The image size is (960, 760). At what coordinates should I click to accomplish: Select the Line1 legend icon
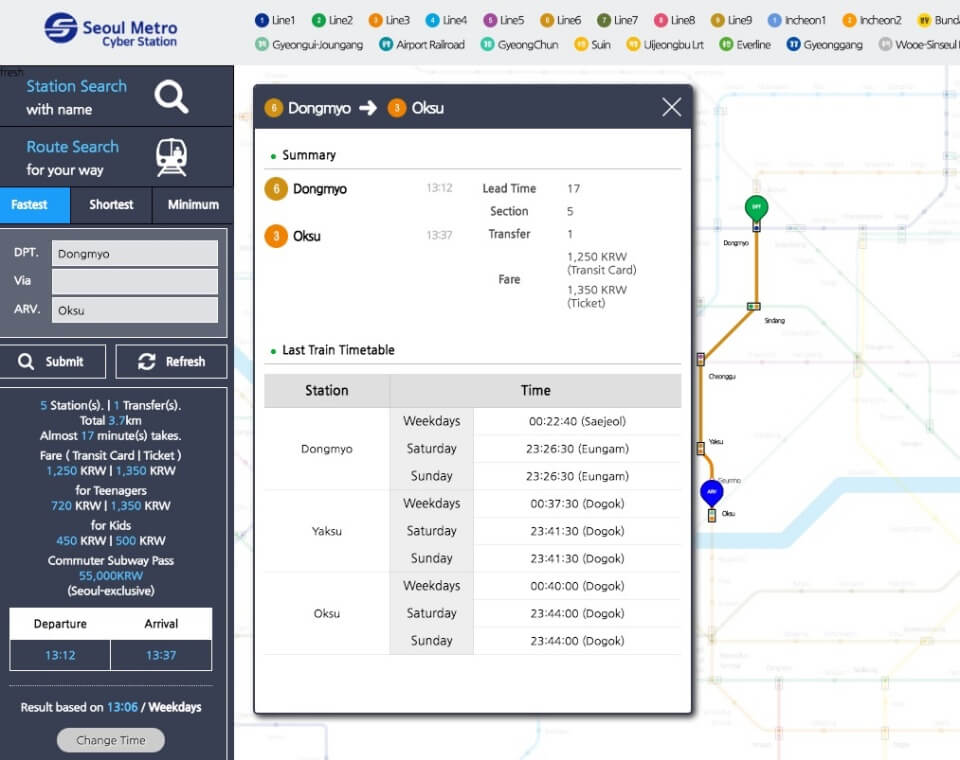point(262,20)
